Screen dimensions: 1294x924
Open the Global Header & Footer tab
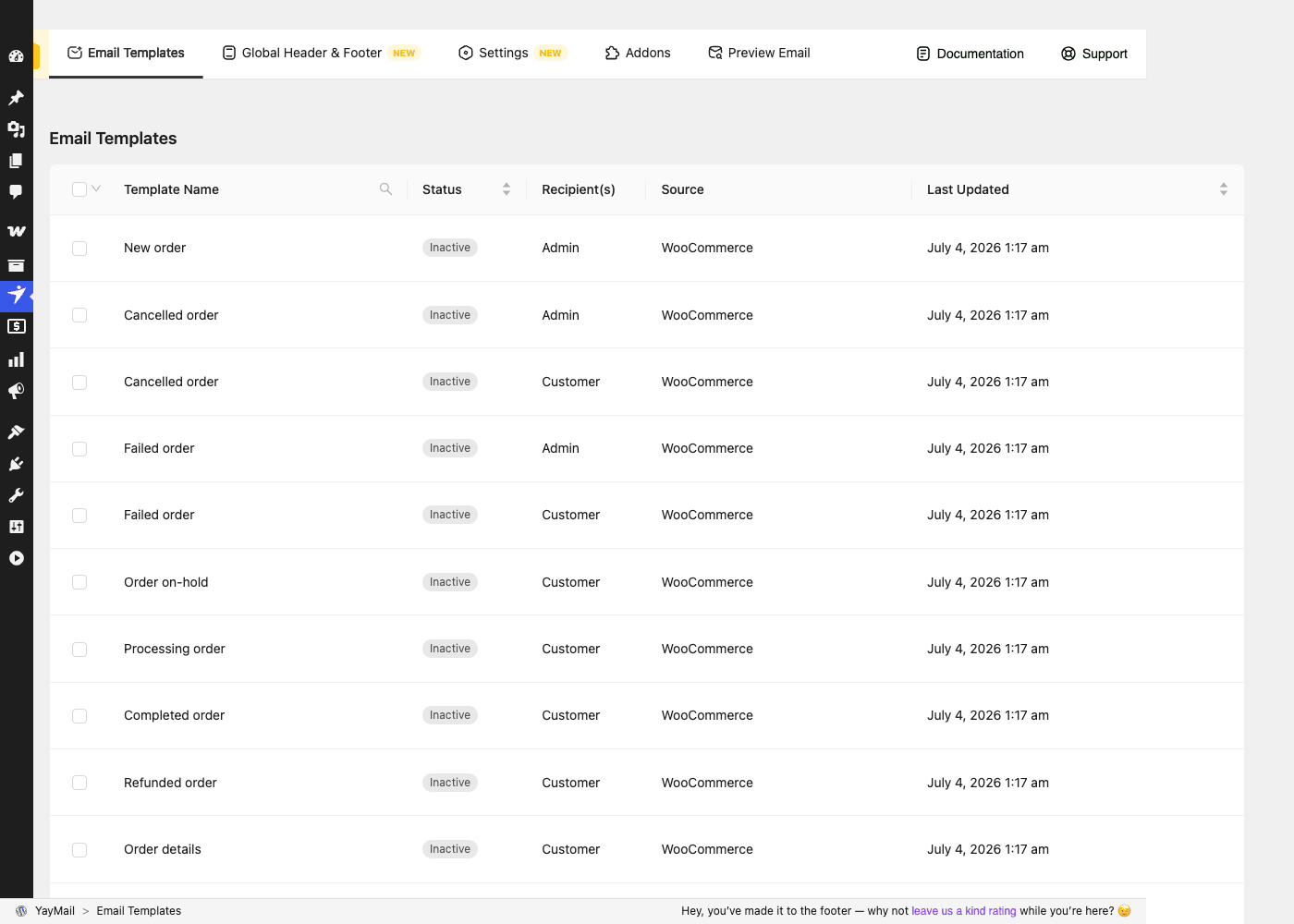click(321, 53)
